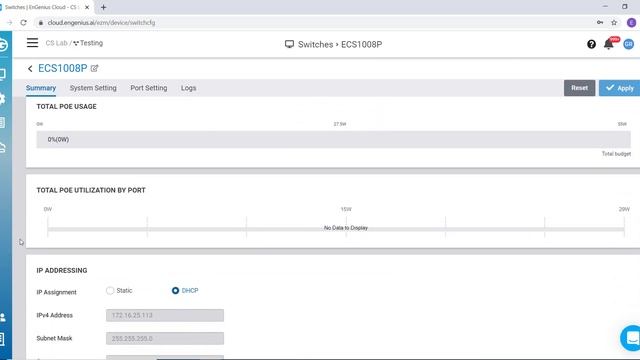Viewport: 640px width, 360px height.
Task: Open the gear configure icon in sidebar
Action: point(2,98)
